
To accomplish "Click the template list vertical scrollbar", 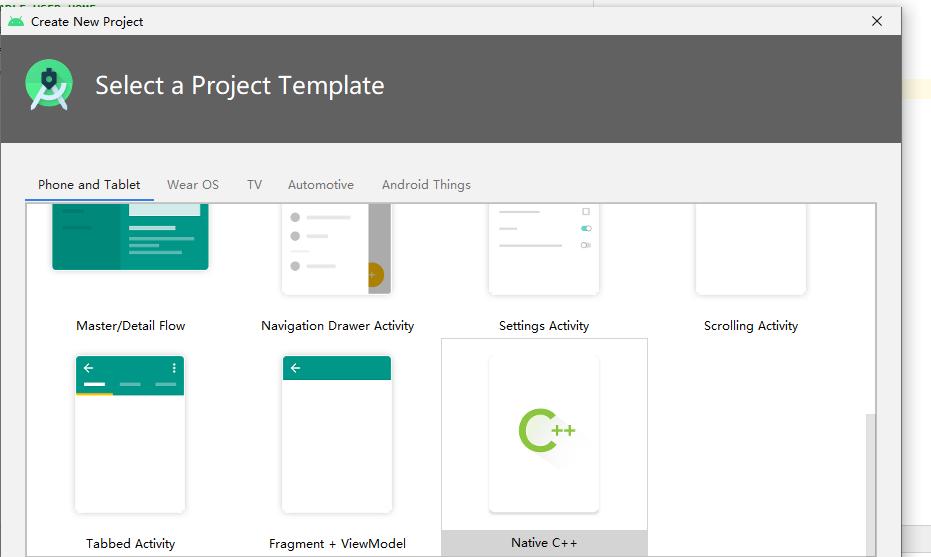I will (x=870, y=485).
